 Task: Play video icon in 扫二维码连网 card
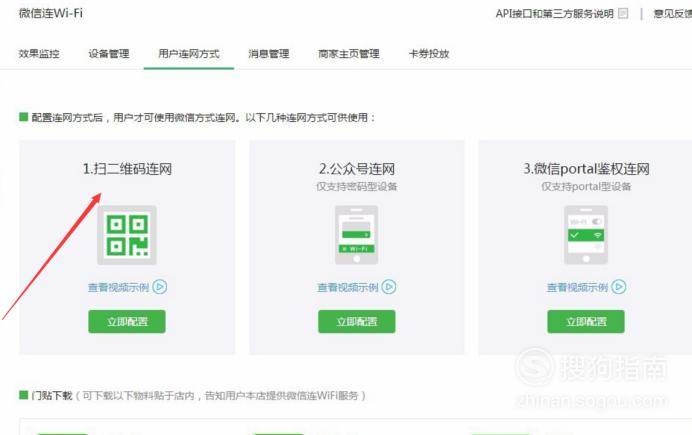pos(160,287)
